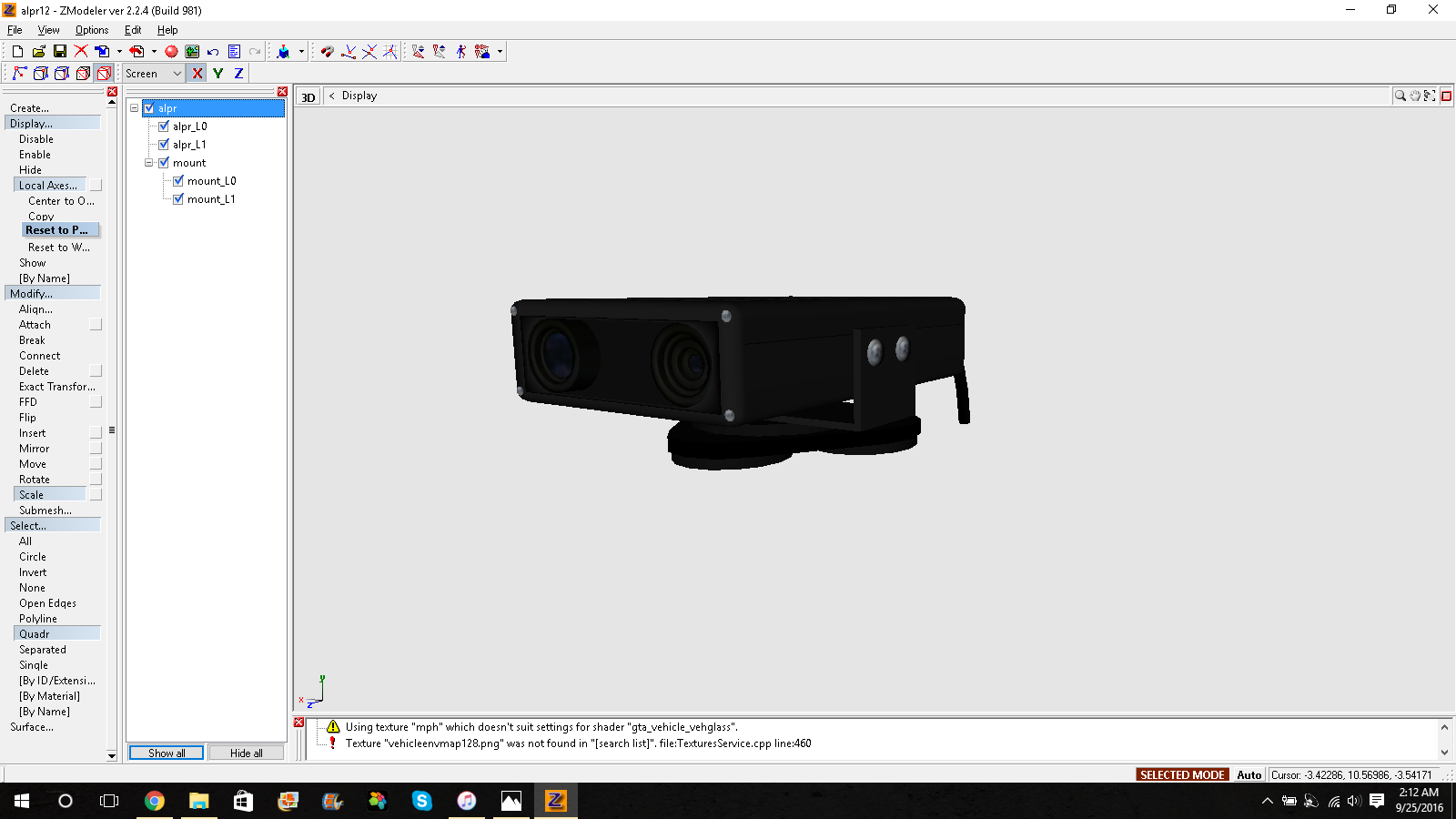Uncheck the mount_L1 visibility checkbox
The width and height of the screenshot is (1456, 819).
pos(178,199)
